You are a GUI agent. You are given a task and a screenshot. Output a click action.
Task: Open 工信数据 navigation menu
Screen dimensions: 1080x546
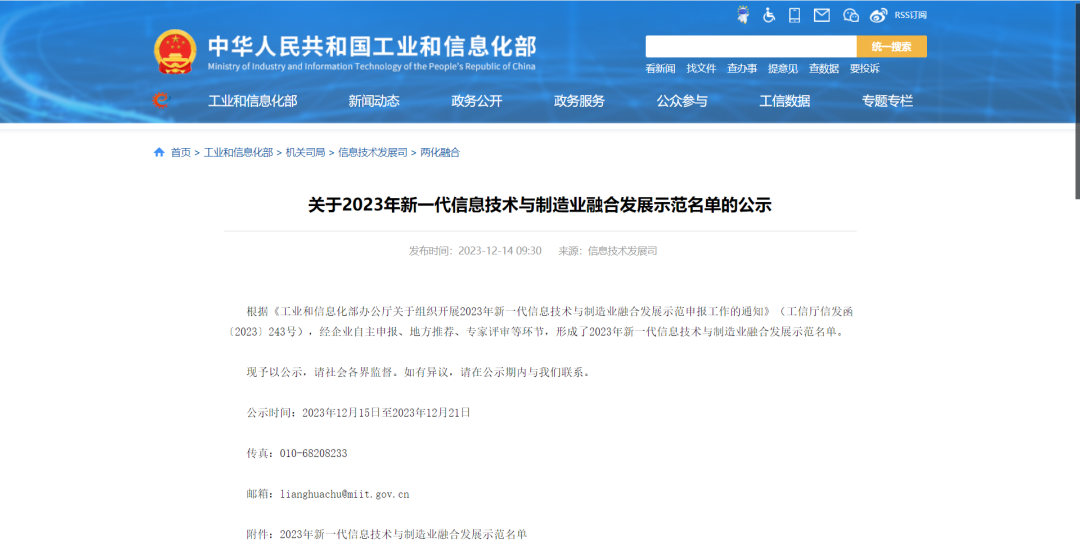(x=785, y=101)
